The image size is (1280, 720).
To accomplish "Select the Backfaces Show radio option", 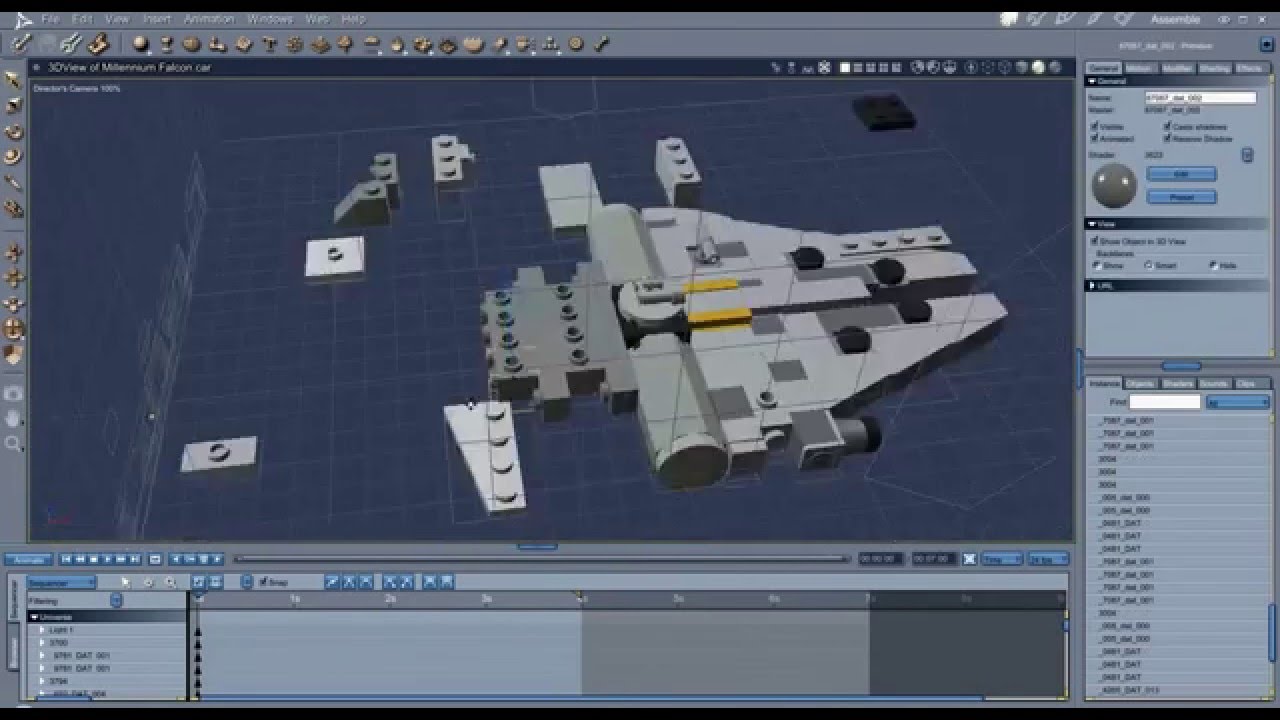I will pos(1096,266).
